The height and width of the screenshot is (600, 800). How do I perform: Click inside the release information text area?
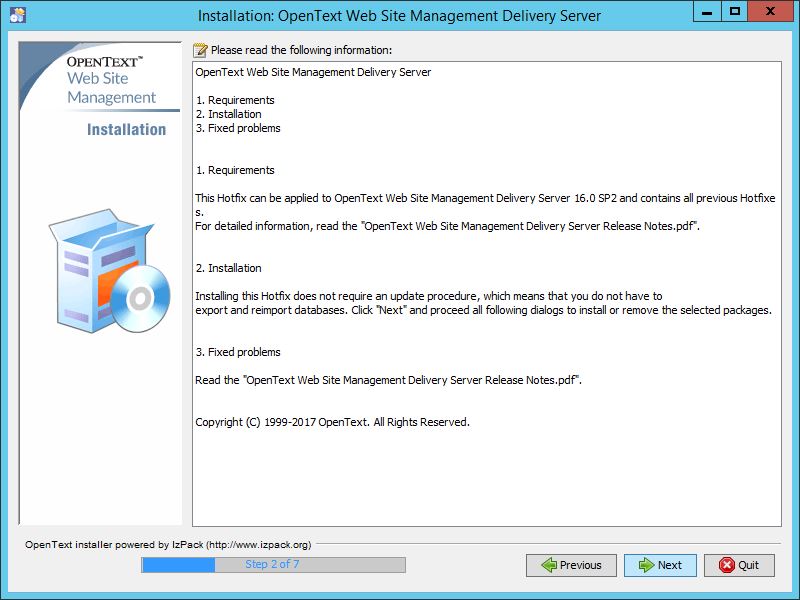[487, 294]
